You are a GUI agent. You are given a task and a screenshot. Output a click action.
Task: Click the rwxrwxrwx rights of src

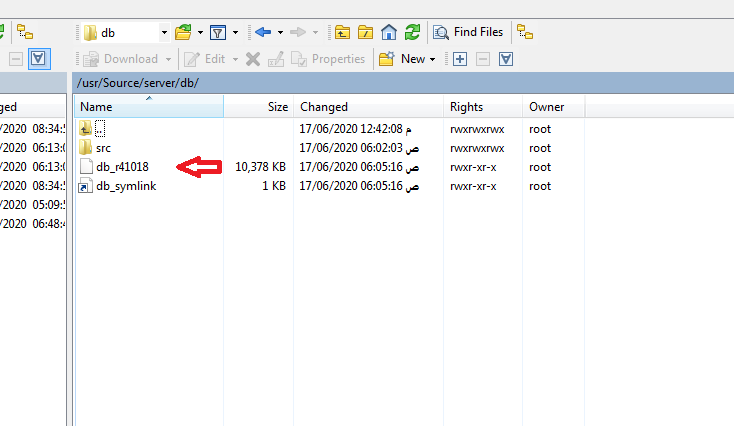coord(477,148)
